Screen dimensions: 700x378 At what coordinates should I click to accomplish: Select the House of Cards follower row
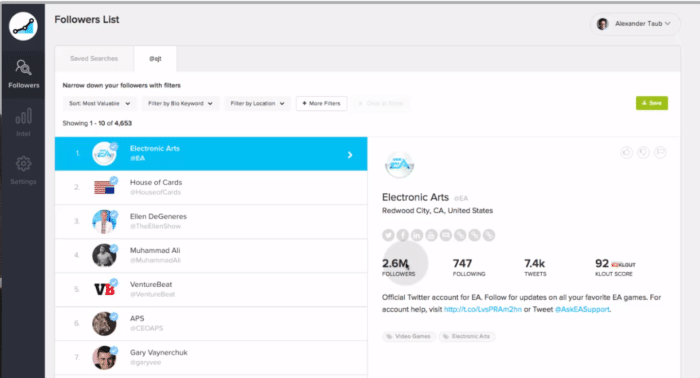(211, 187)
